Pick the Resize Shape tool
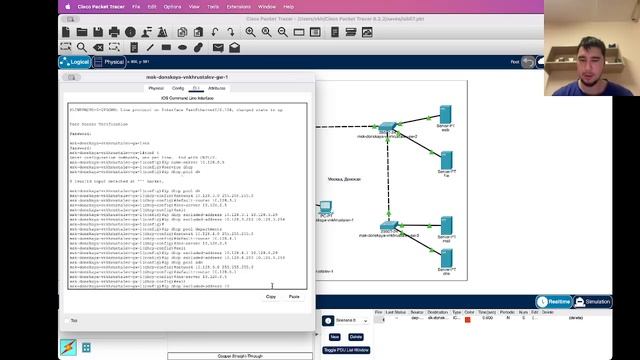The image size is (640, 360). 114,47
